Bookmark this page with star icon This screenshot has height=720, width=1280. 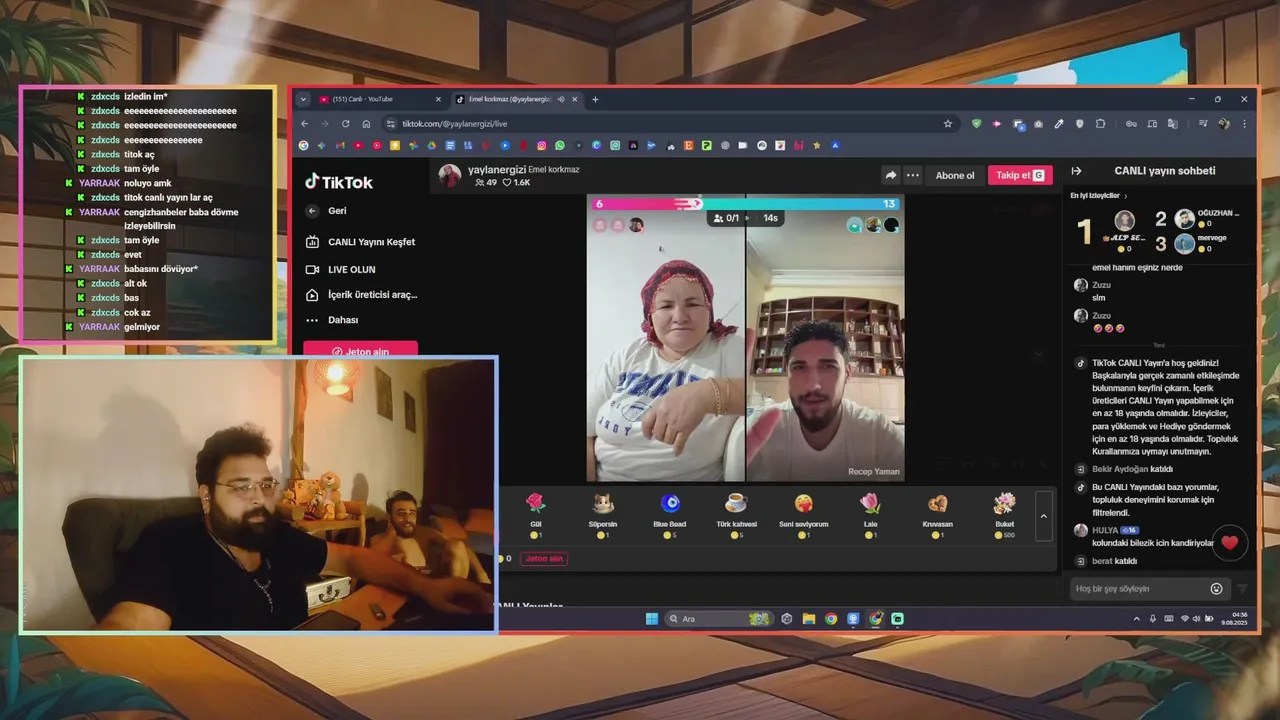948,124
